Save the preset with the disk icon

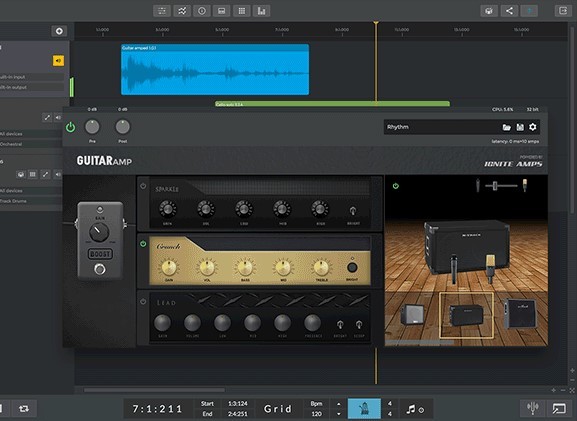tap(520, 127)
